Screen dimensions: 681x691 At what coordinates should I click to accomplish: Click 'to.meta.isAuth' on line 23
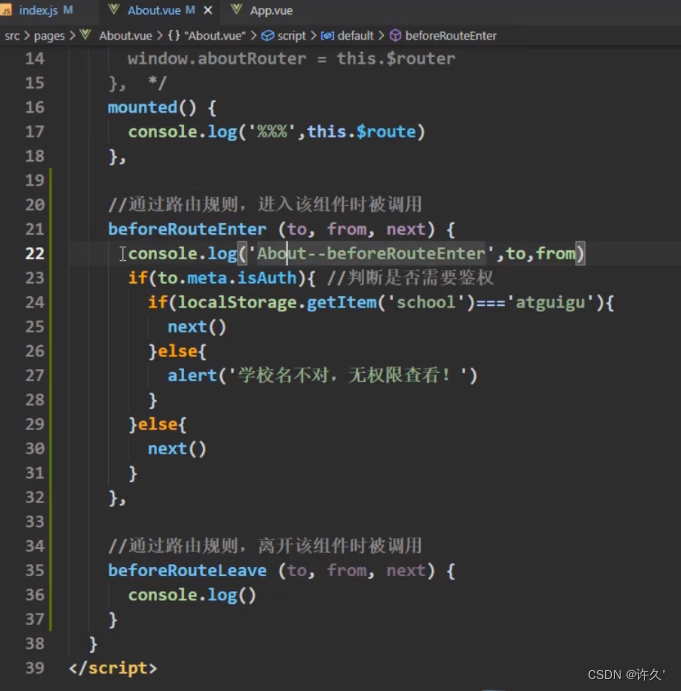(x=227, y=278)
